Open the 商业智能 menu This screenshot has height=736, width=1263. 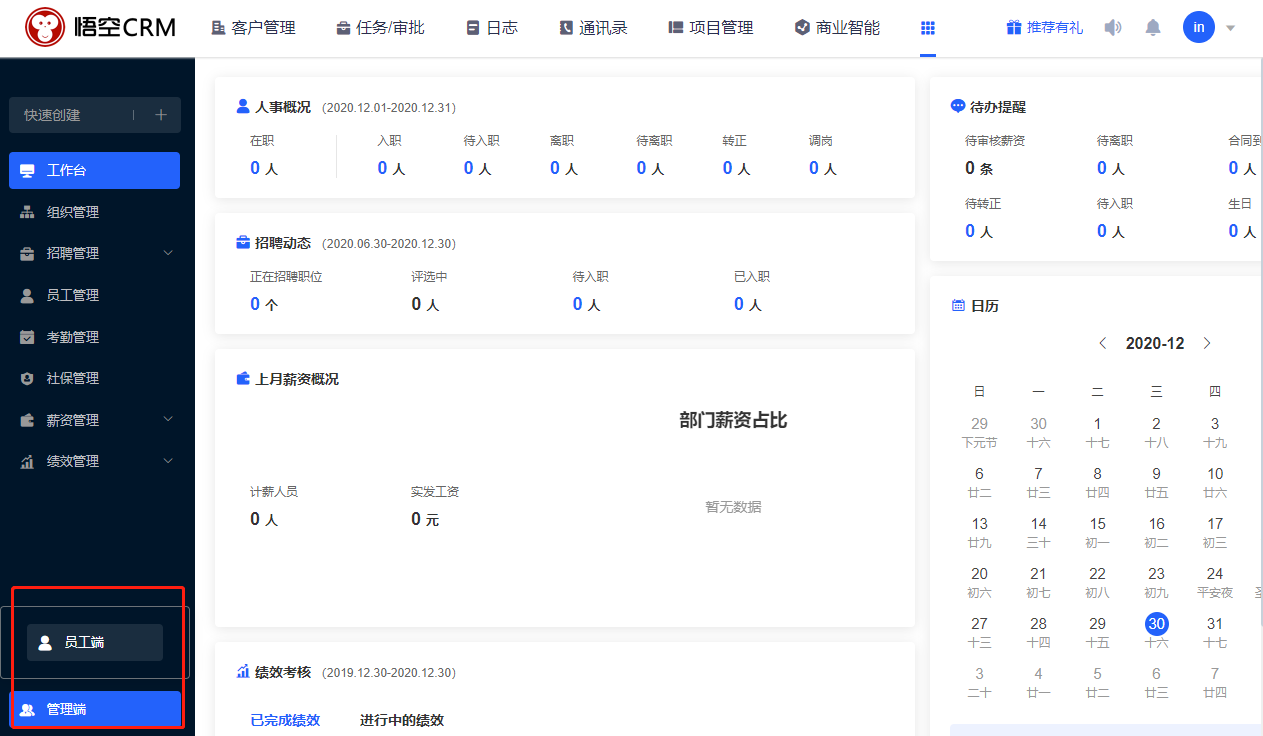(x=837, y=28)
